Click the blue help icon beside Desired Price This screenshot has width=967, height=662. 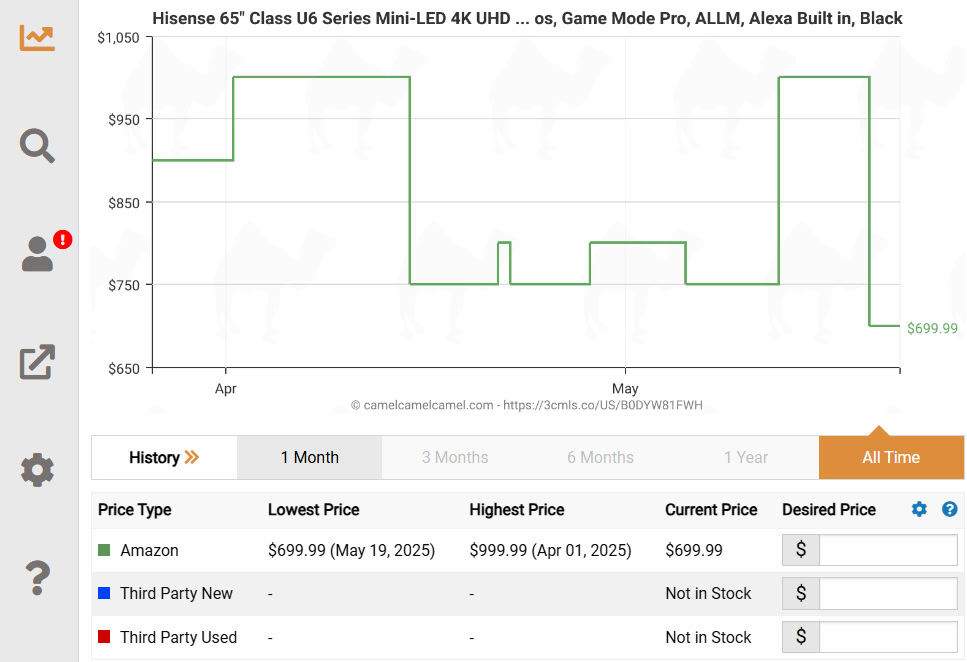[950, 509]
